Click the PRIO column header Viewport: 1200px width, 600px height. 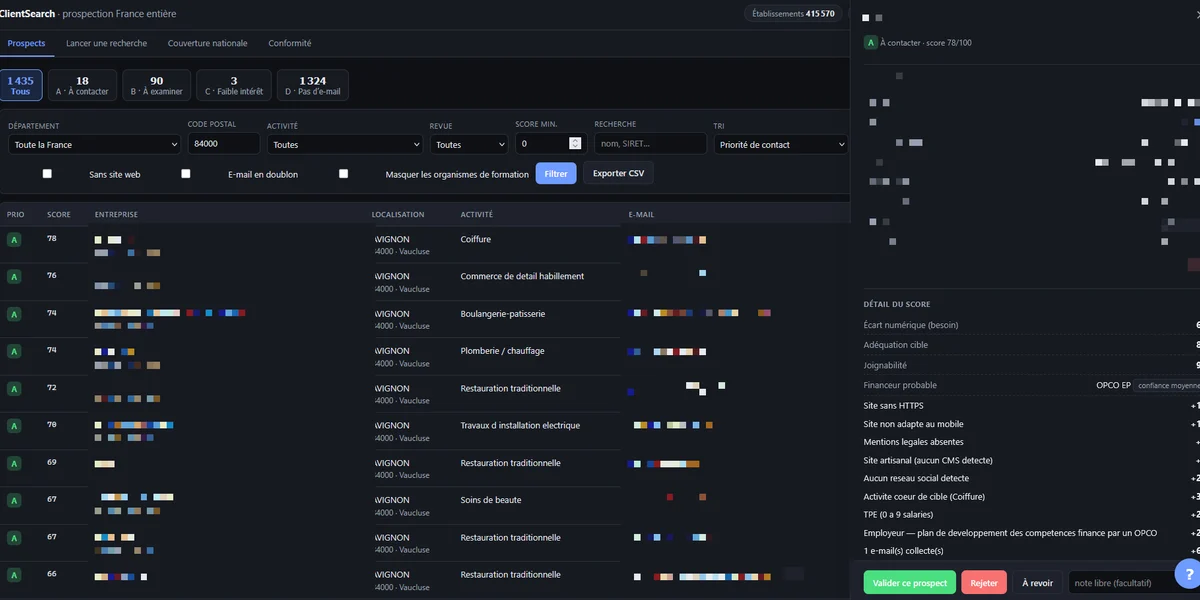(16, 215)
